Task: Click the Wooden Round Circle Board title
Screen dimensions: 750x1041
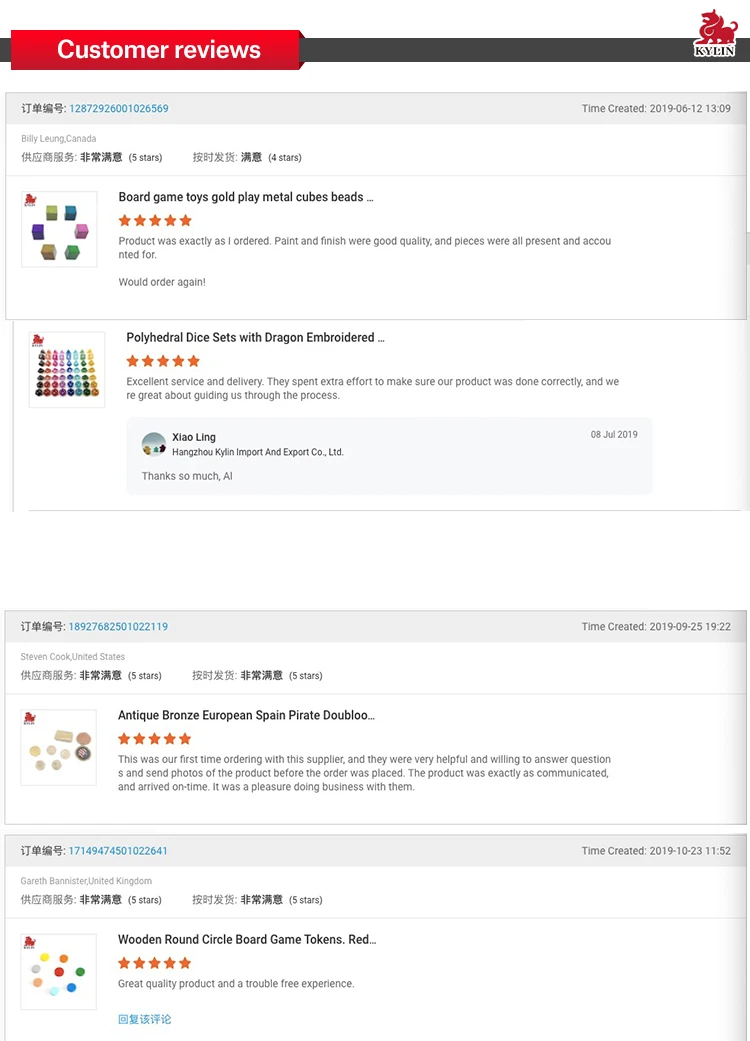Action: 247,939
